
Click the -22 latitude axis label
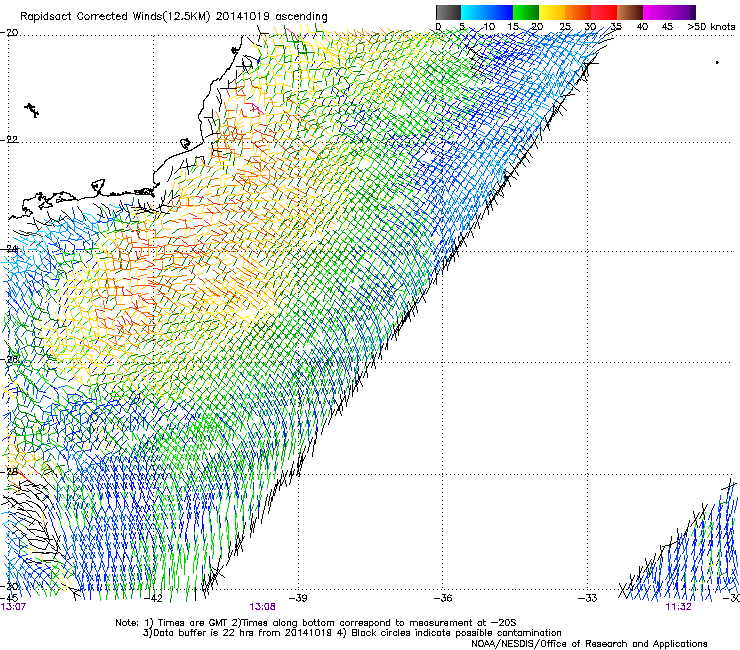[10, 140]
